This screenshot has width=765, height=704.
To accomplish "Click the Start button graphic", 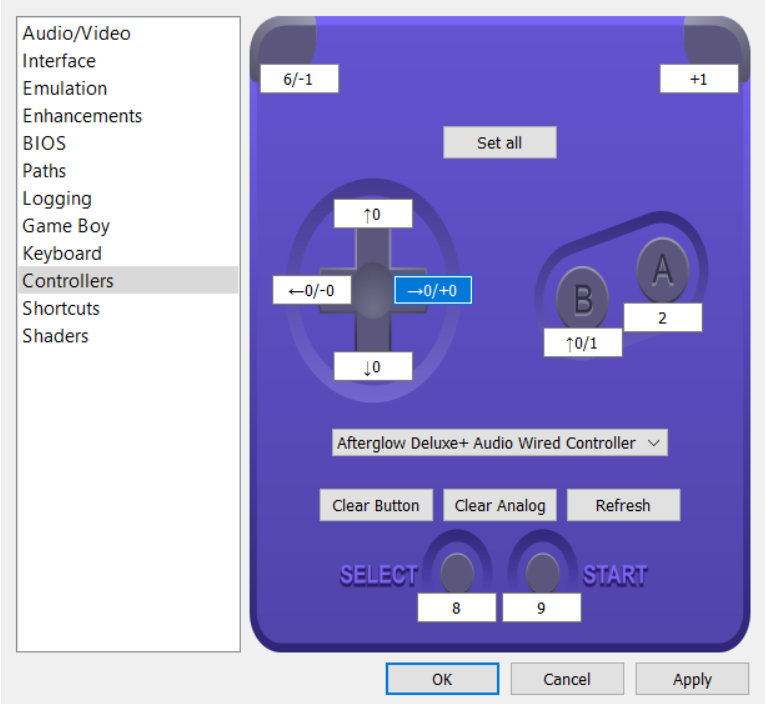I will pyautogui.click(x=542, y=571).
